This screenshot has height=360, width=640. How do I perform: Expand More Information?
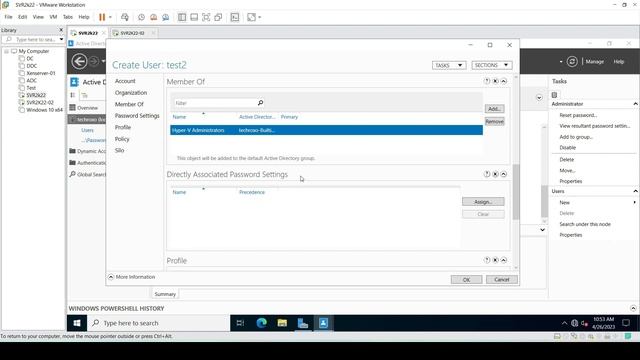(132, 277)
